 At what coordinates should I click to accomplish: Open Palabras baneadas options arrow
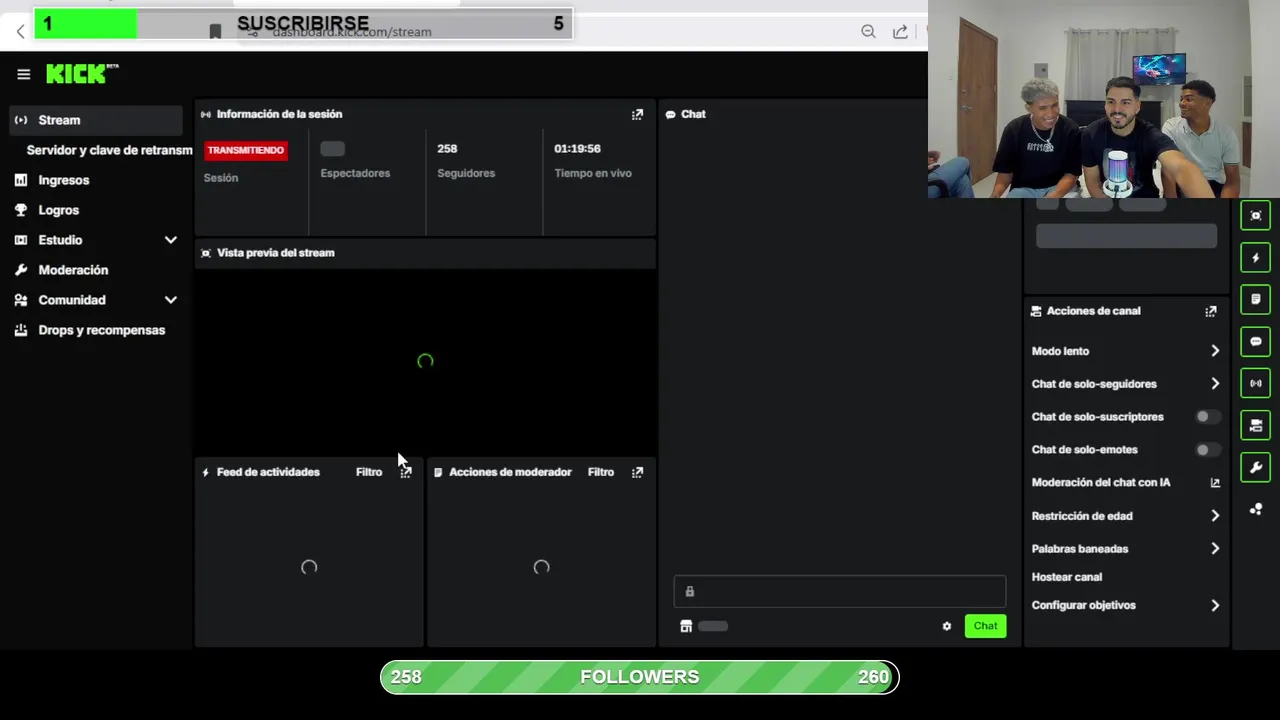pos(1215,549)
